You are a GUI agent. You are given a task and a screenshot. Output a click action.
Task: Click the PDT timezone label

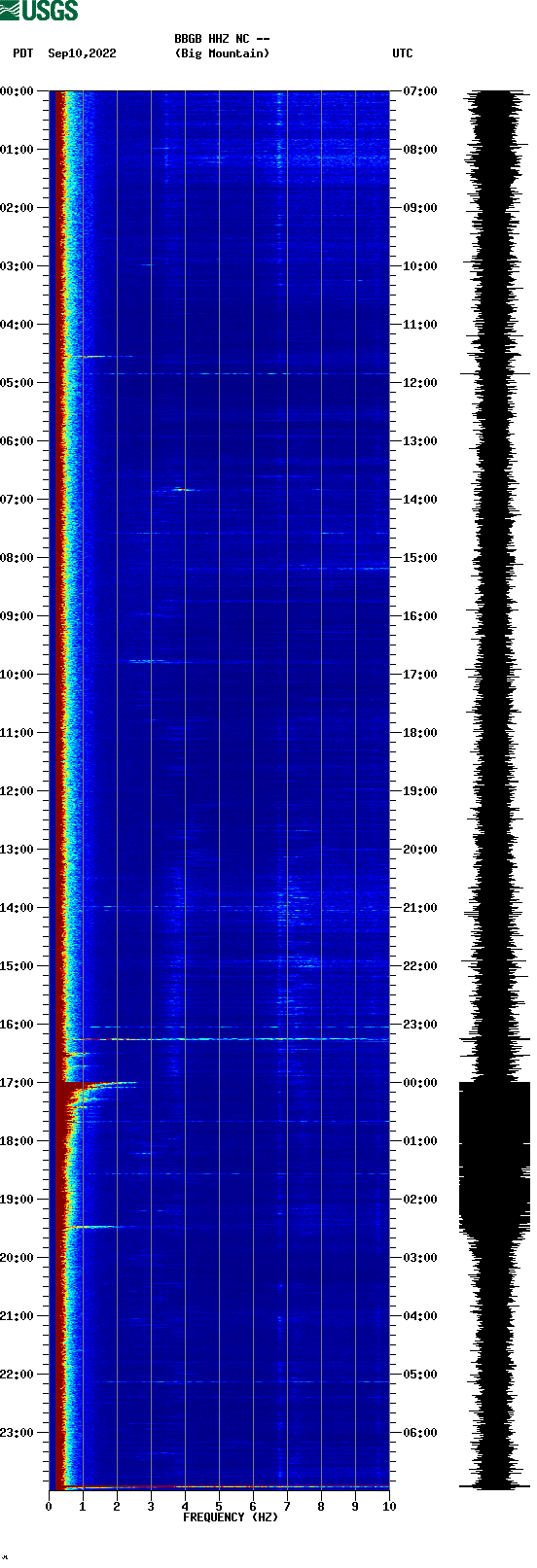click(x=22, y=53)
